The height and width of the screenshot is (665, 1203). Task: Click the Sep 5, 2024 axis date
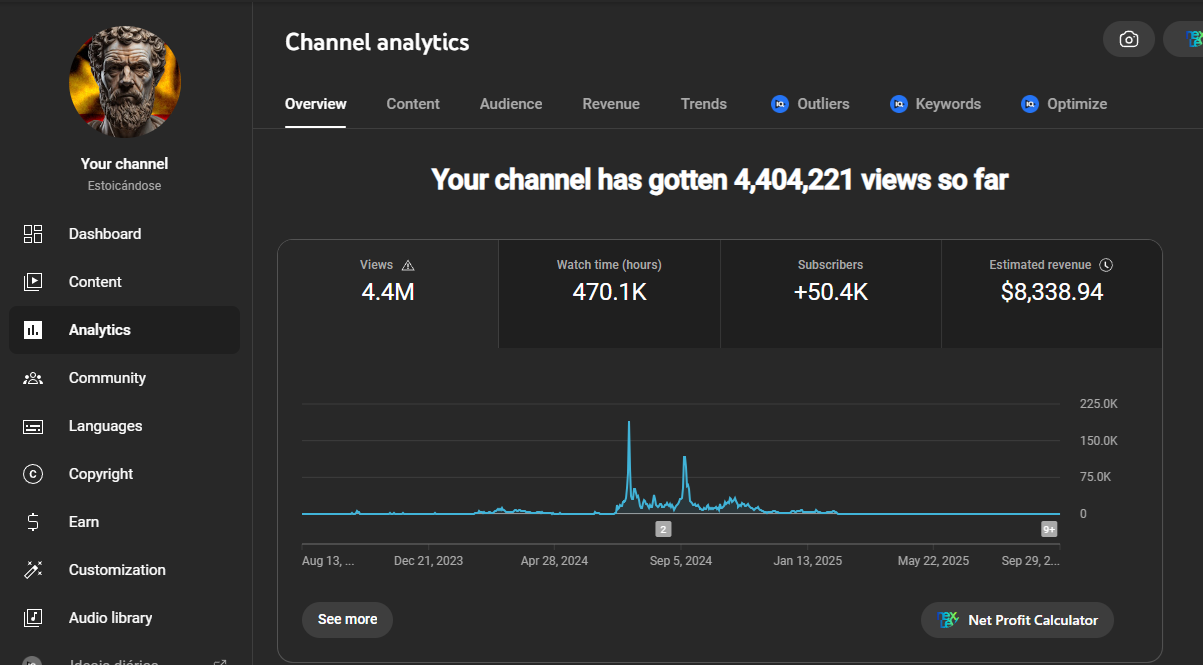[681, 561]
